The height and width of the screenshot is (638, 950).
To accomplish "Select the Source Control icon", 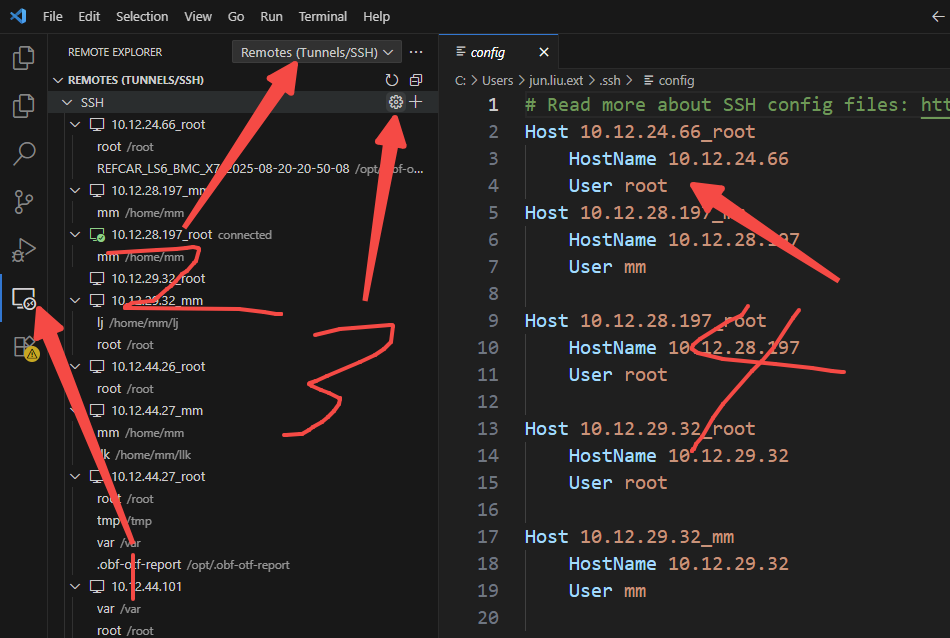I will [x=22, y=201].
